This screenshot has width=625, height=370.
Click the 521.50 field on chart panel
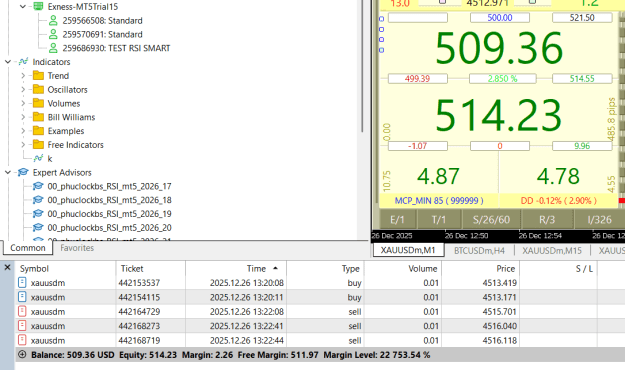582,18
